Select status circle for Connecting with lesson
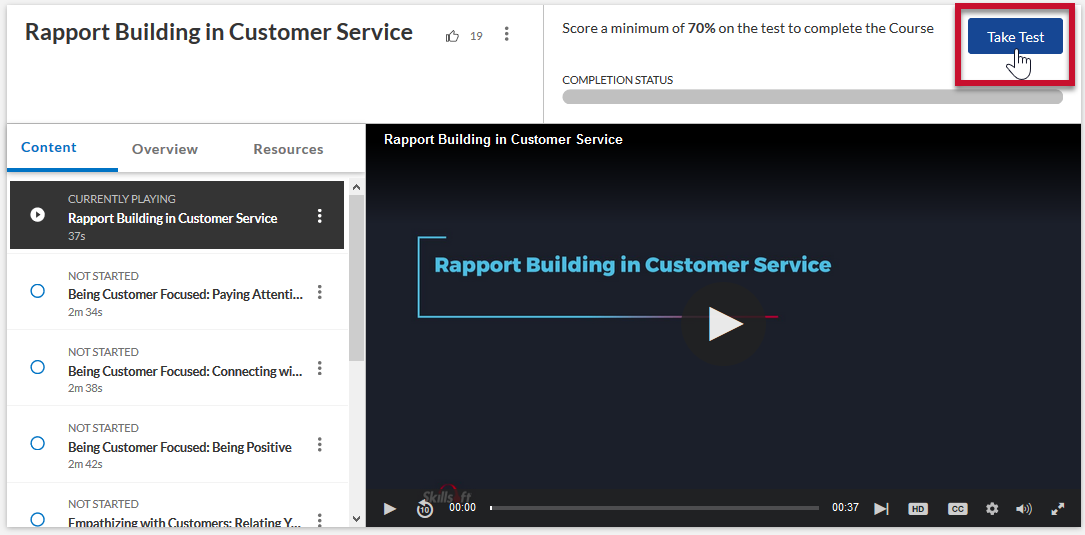The height and width of the screenshot is (535, 1085). click(x=38, y=367)
